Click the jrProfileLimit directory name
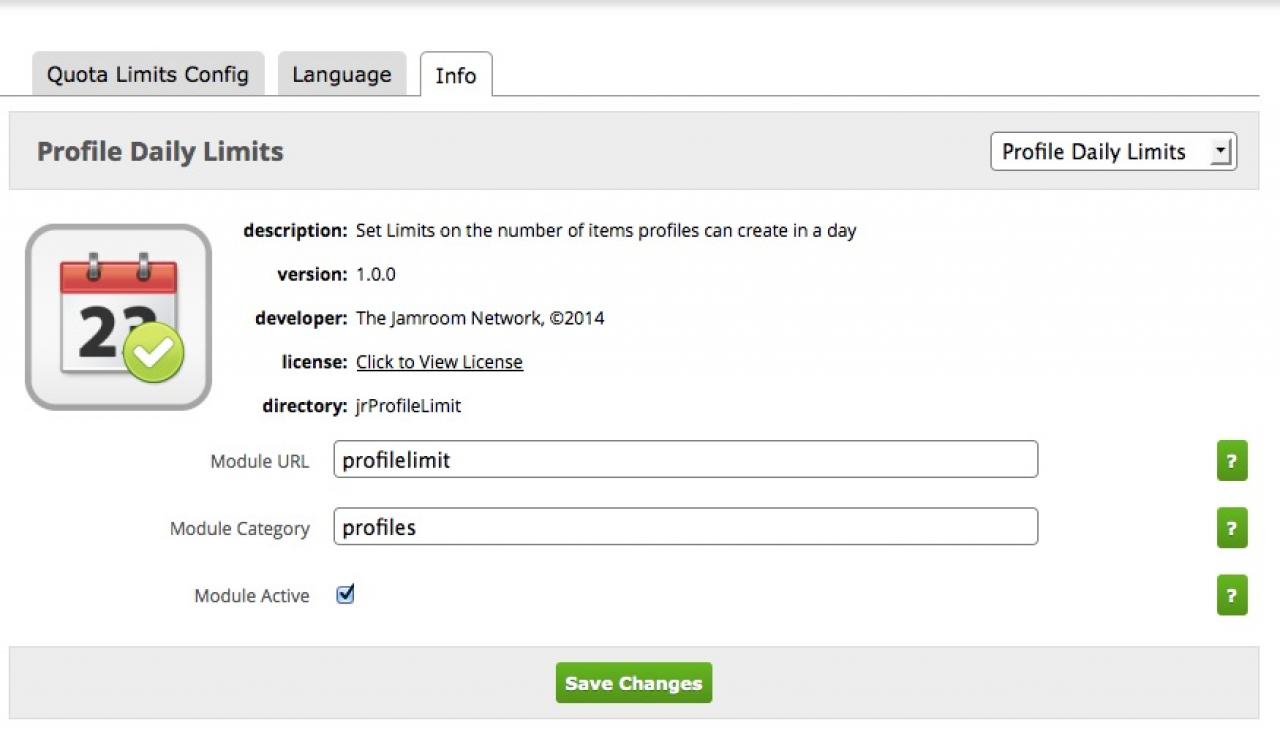Viewport: 1280px width, 747px height. point(408,406)
